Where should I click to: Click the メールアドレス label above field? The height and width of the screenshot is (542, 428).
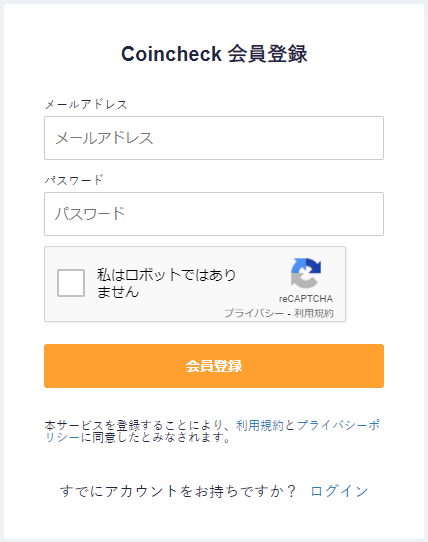coord(86,104)
